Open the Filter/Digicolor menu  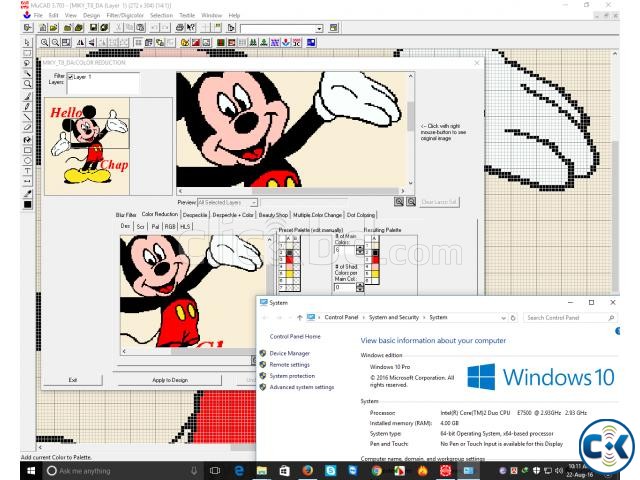click(125, 16)
